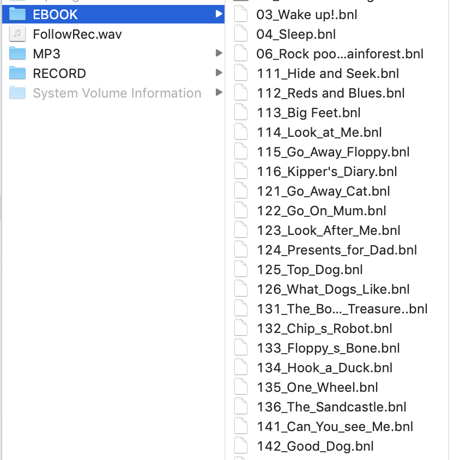Click file icon of 131_The_Bo..._Treasure..bnl
The width and height of the screenshot is (460, 460).
click(241, 309)
